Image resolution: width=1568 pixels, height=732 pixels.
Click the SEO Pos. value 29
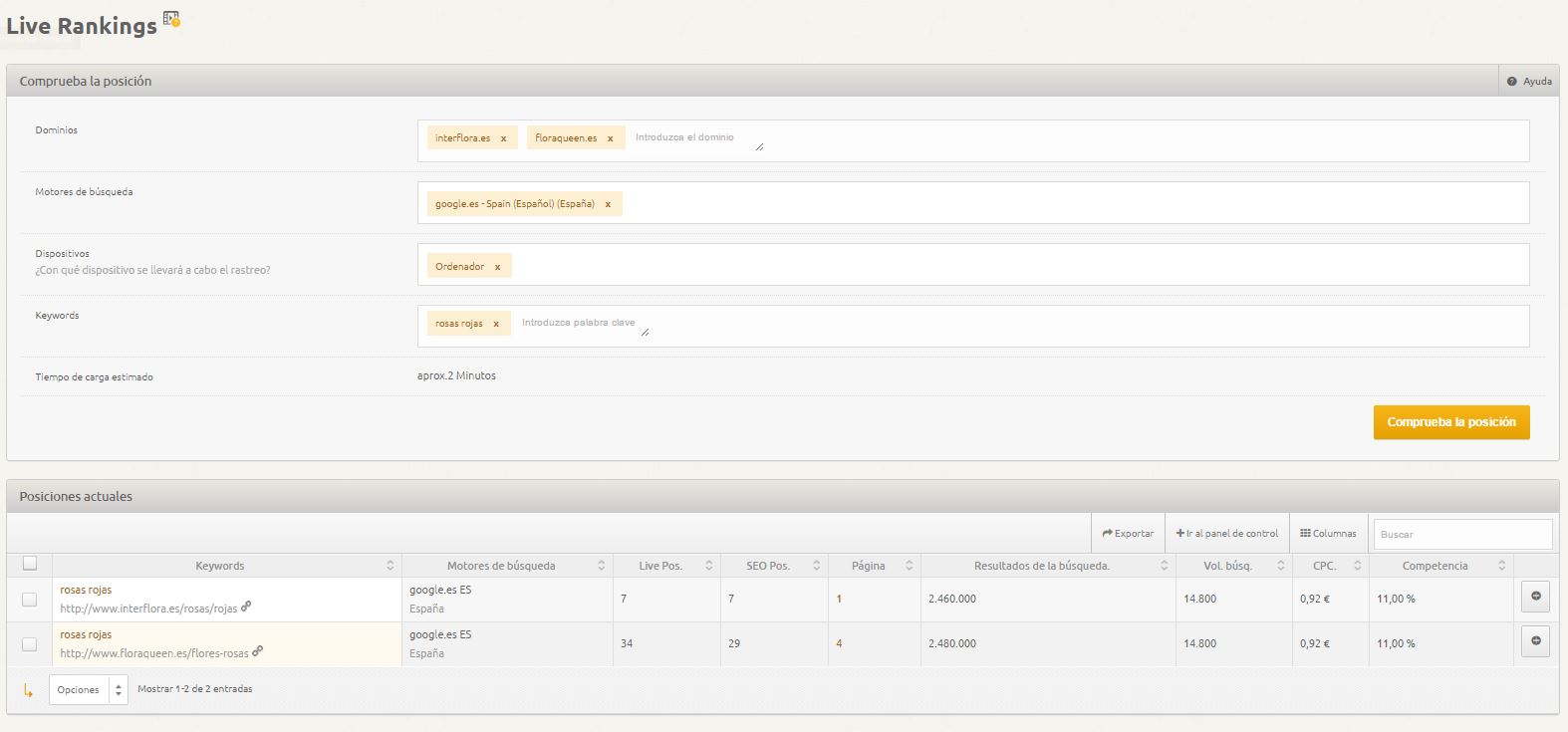click(734, 643)
